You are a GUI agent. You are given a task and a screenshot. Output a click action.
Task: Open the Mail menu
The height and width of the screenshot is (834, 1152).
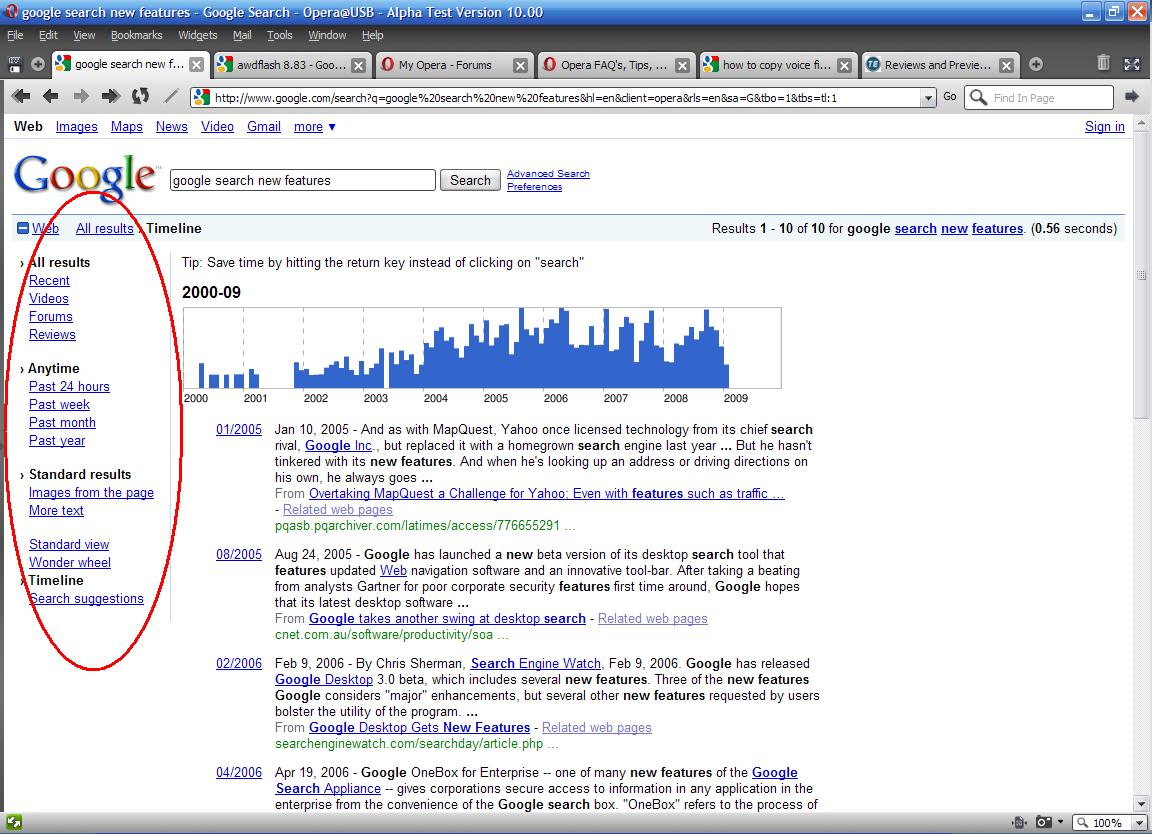[242, 35]
